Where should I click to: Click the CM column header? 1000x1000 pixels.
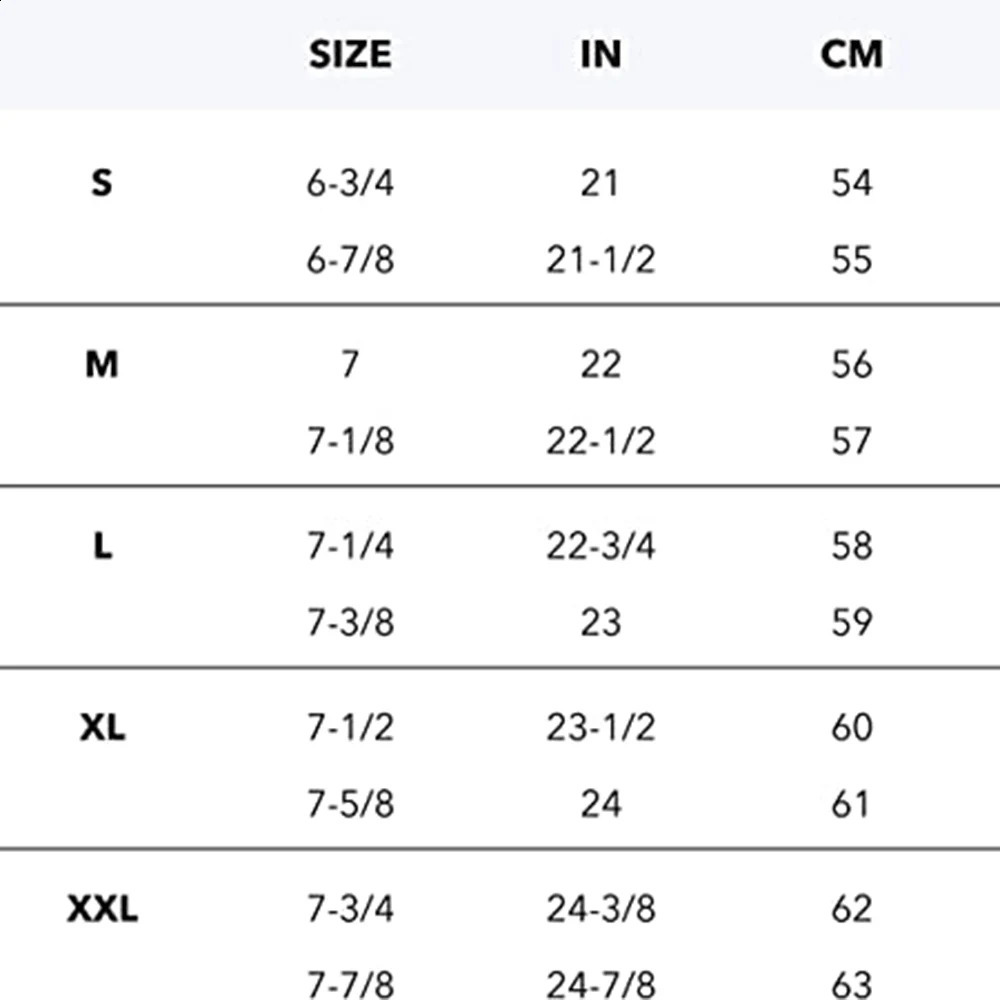(852, 54)
